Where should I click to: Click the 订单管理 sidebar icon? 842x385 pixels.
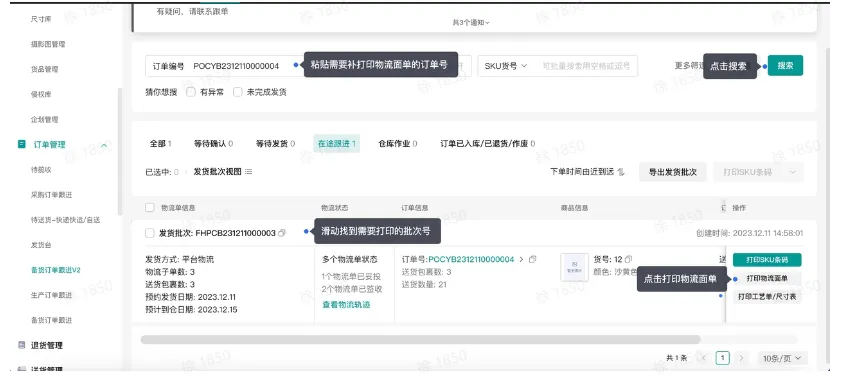[21, 144]
